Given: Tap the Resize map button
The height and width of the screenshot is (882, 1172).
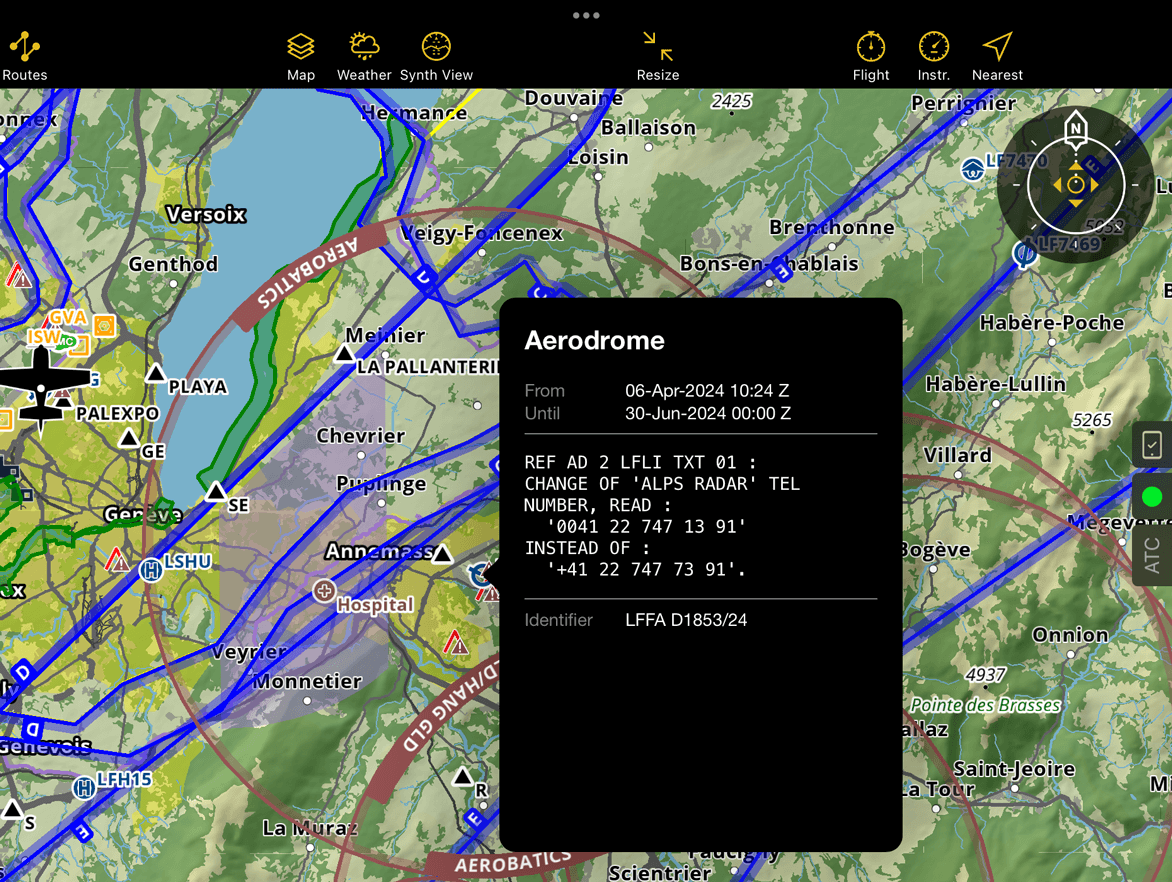Looking at the screenshot, I should click(658, 56).
